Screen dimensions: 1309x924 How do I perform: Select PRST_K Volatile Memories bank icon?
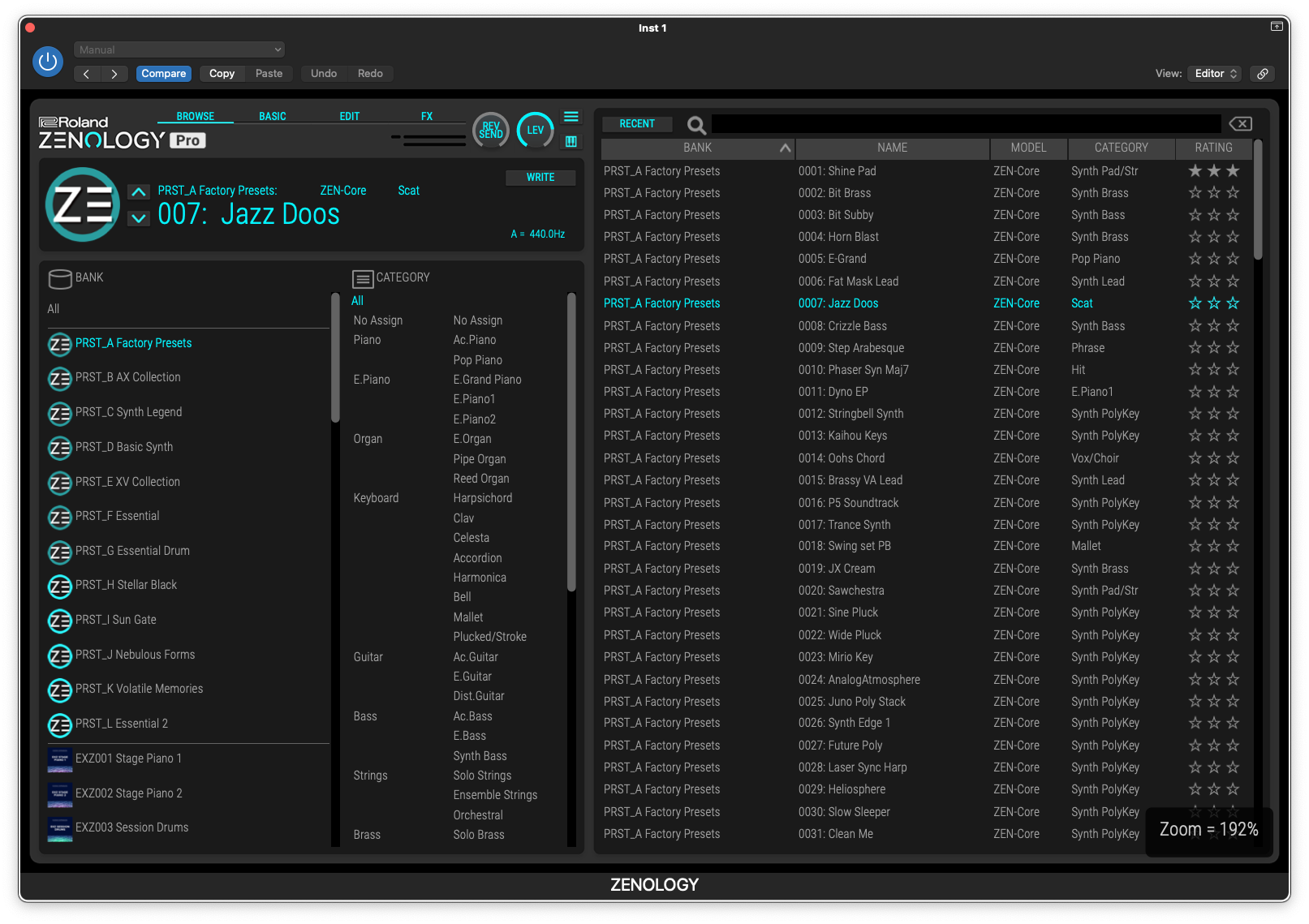60,690
